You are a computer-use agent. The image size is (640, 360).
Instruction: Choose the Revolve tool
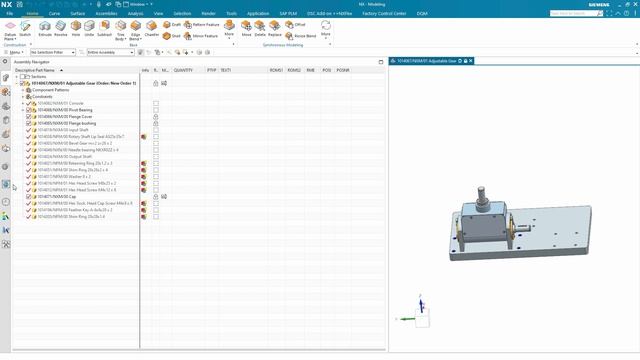tap(60, 29)
